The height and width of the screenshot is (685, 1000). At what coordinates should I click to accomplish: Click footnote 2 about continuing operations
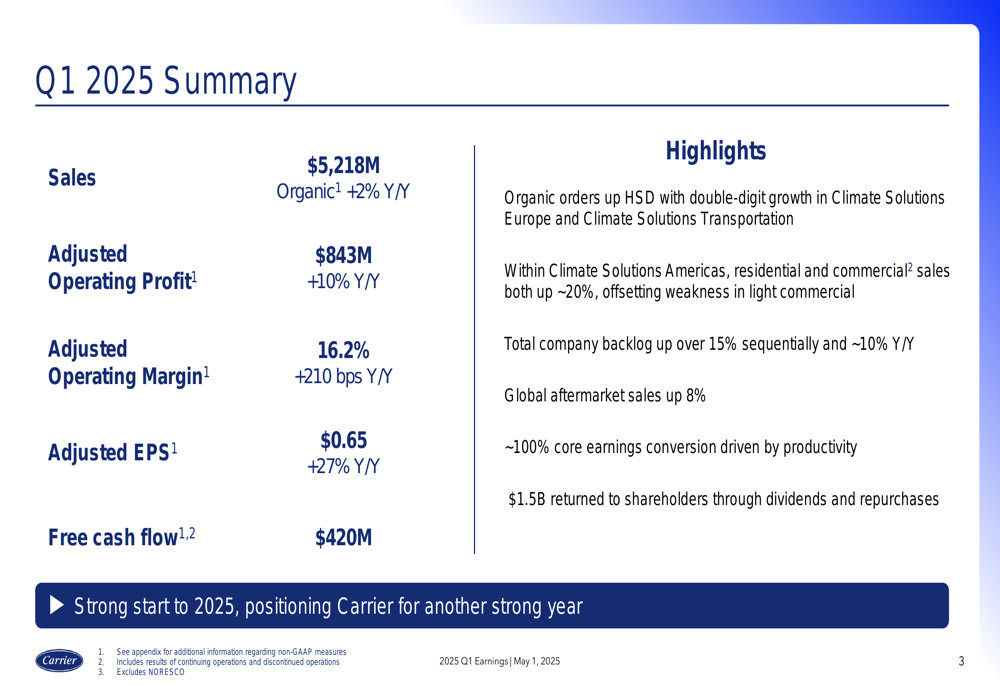click(x=219, y=662)
